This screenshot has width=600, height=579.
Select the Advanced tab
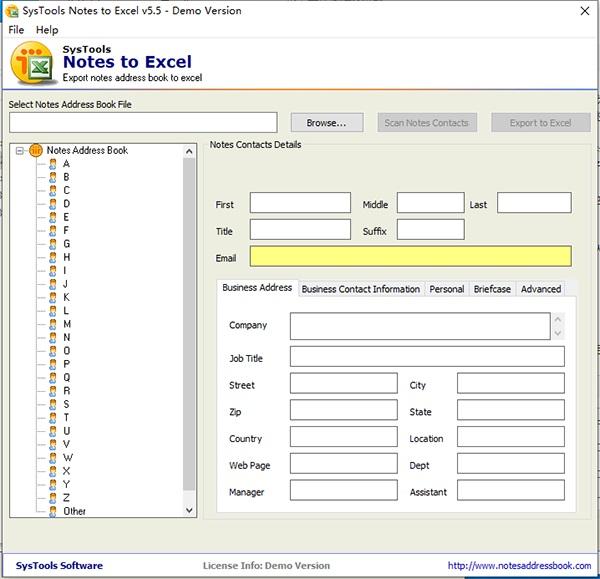(540, 289)
